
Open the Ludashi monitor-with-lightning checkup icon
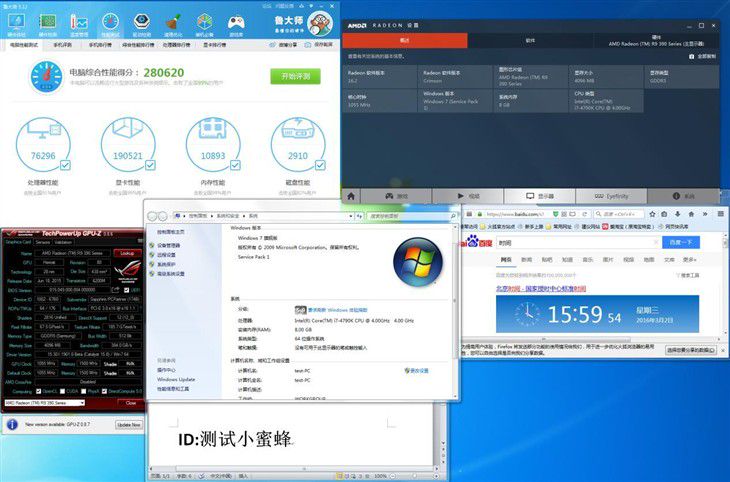click(x=16, y=22)
